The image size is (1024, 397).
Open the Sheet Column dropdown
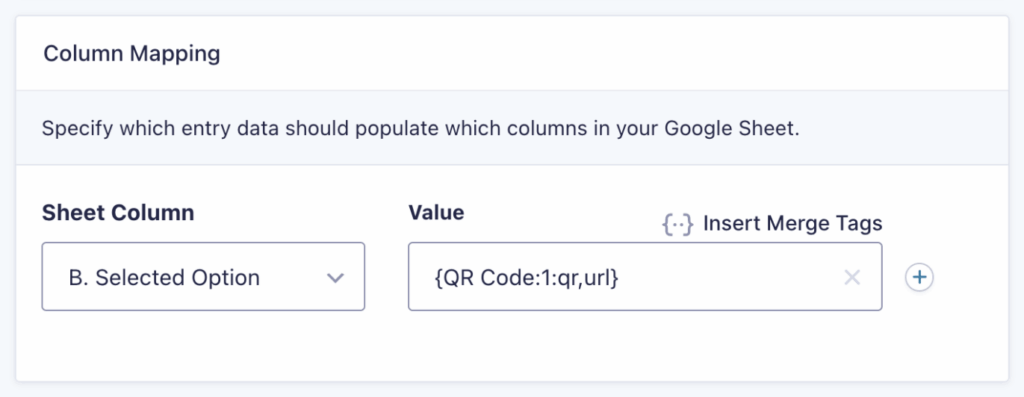[x=203, y=277]
